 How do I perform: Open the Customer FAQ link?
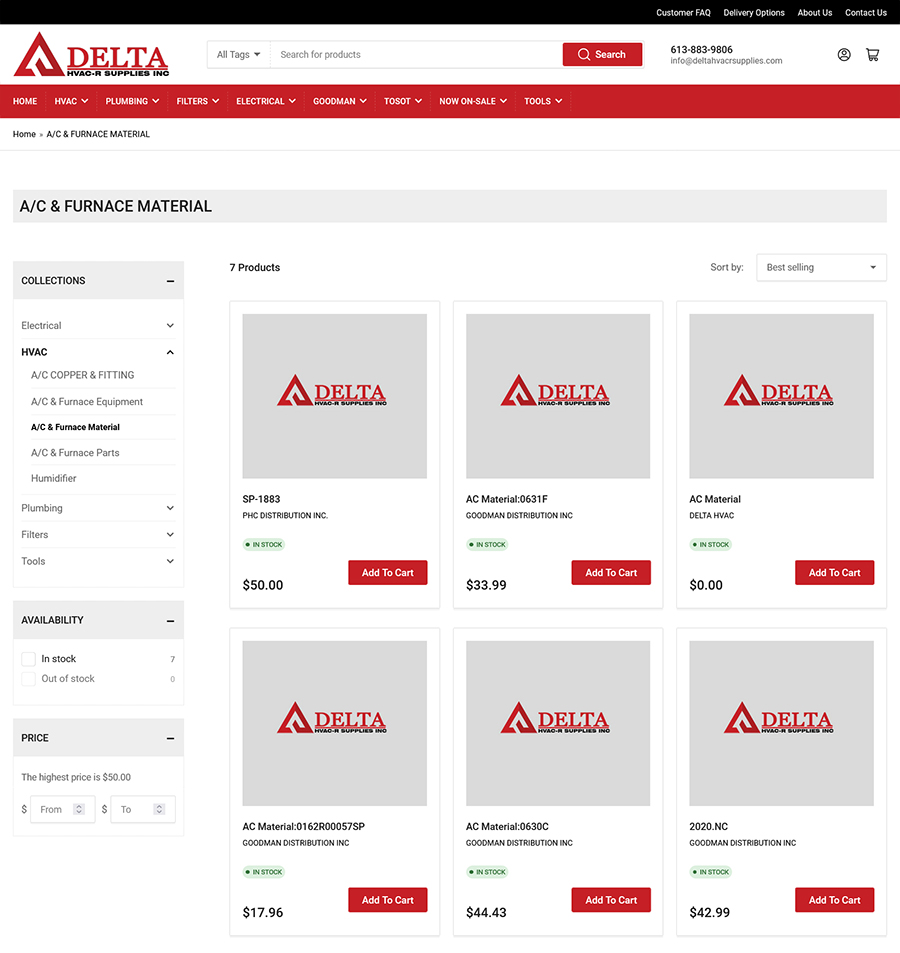pos(683,13)
